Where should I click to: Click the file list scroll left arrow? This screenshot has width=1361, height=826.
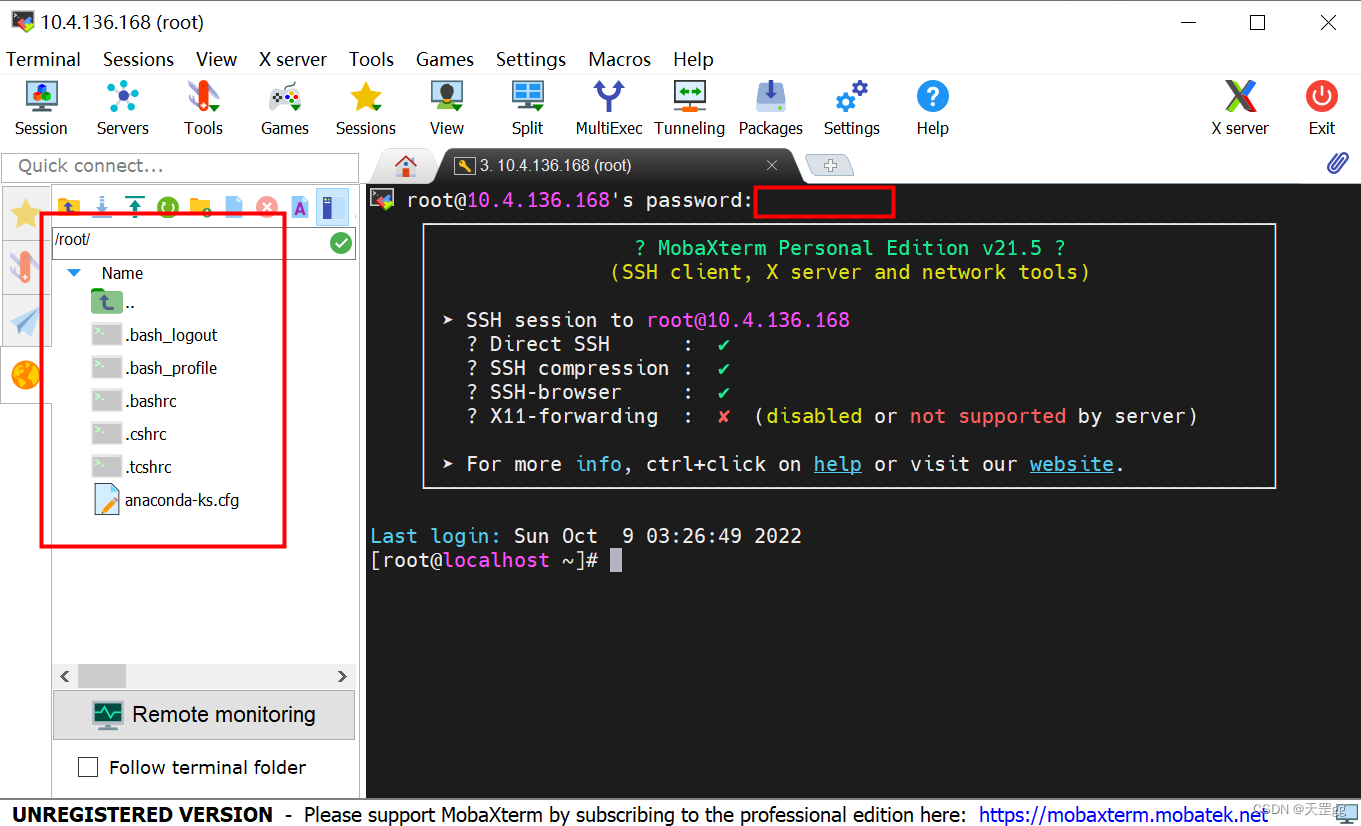click(65, 676)
